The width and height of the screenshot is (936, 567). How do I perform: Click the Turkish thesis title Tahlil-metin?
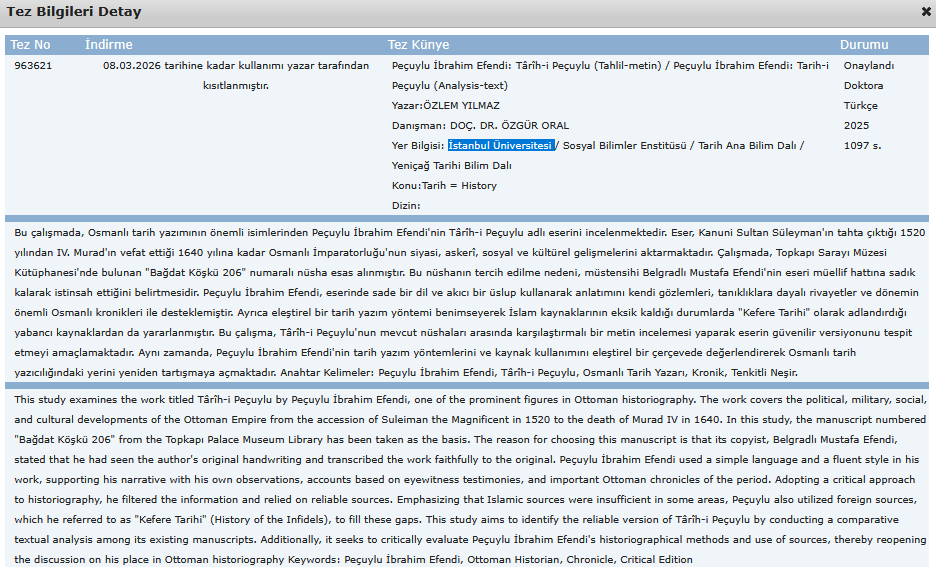[x=526, y=66]
